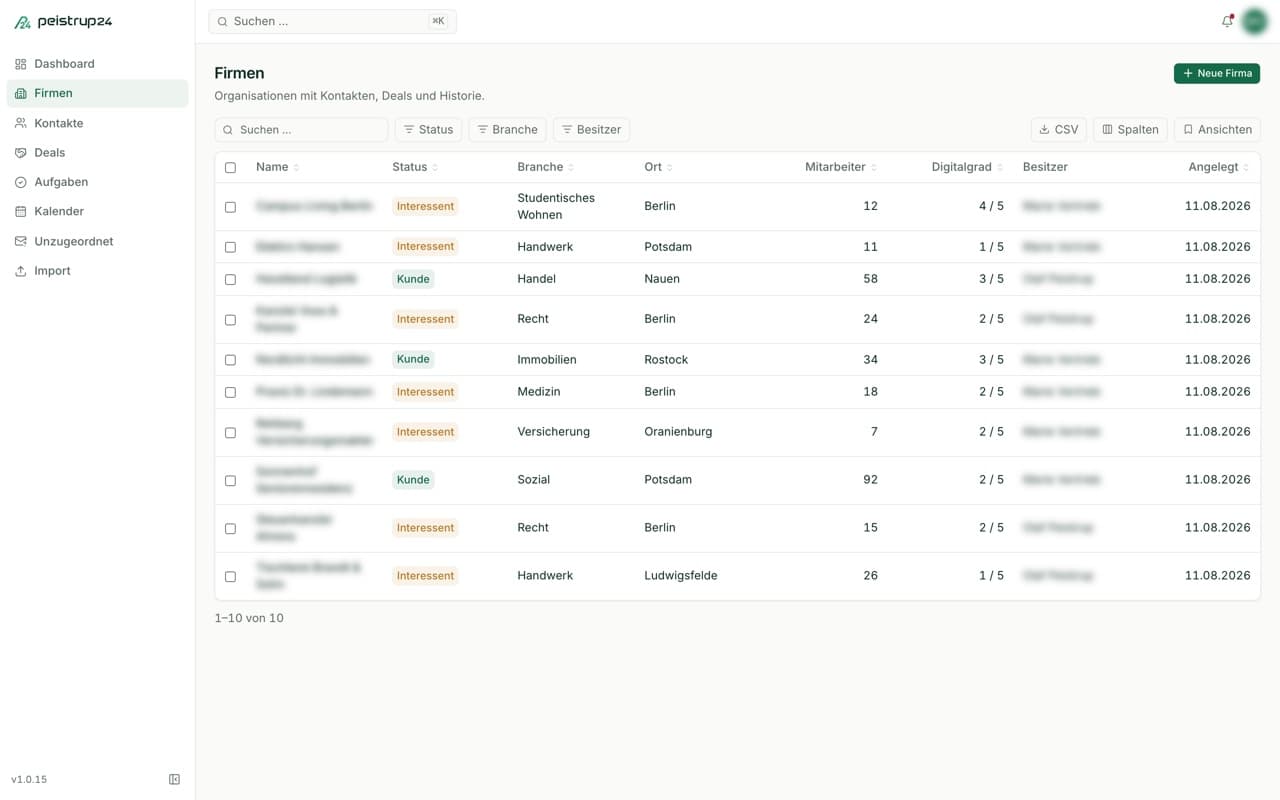Select the Handel Nauen row checkbox
Image resolution: width=1280 pixels, height=800 pixels.
[x=230, y=280]
